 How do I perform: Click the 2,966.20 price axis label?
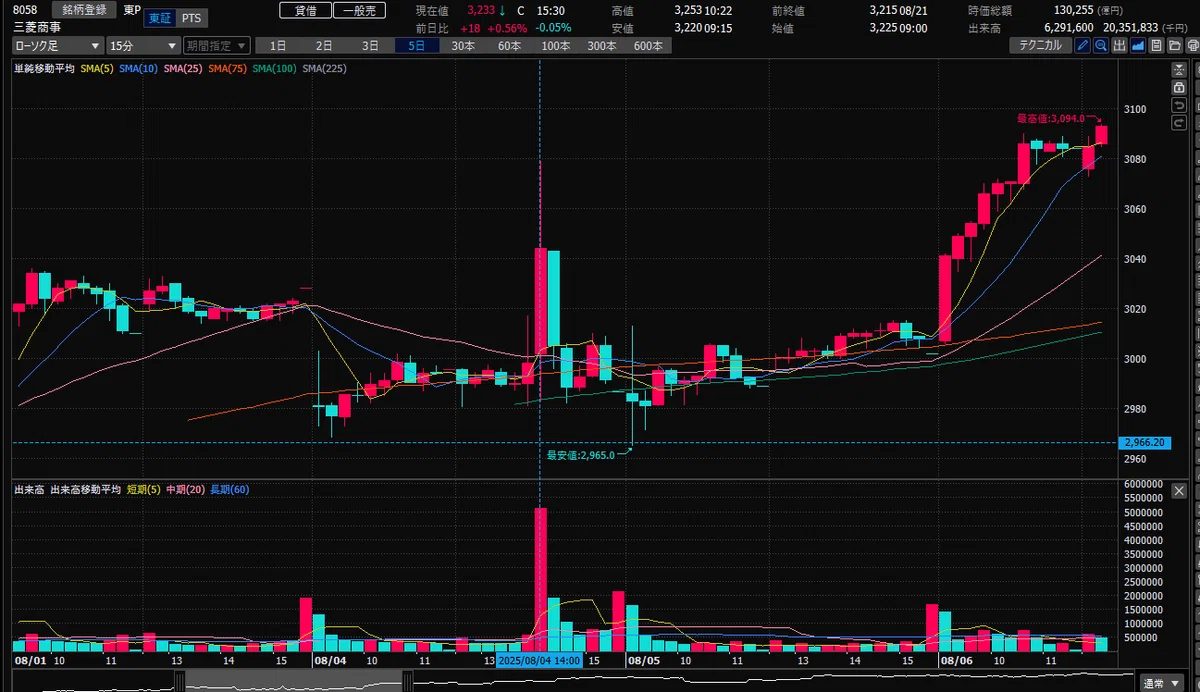point(1146,442)
